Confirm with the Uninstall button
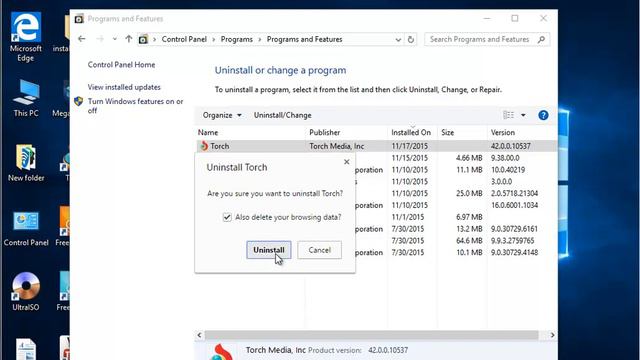Screen dimensions: 640x360 pos(269,250)
